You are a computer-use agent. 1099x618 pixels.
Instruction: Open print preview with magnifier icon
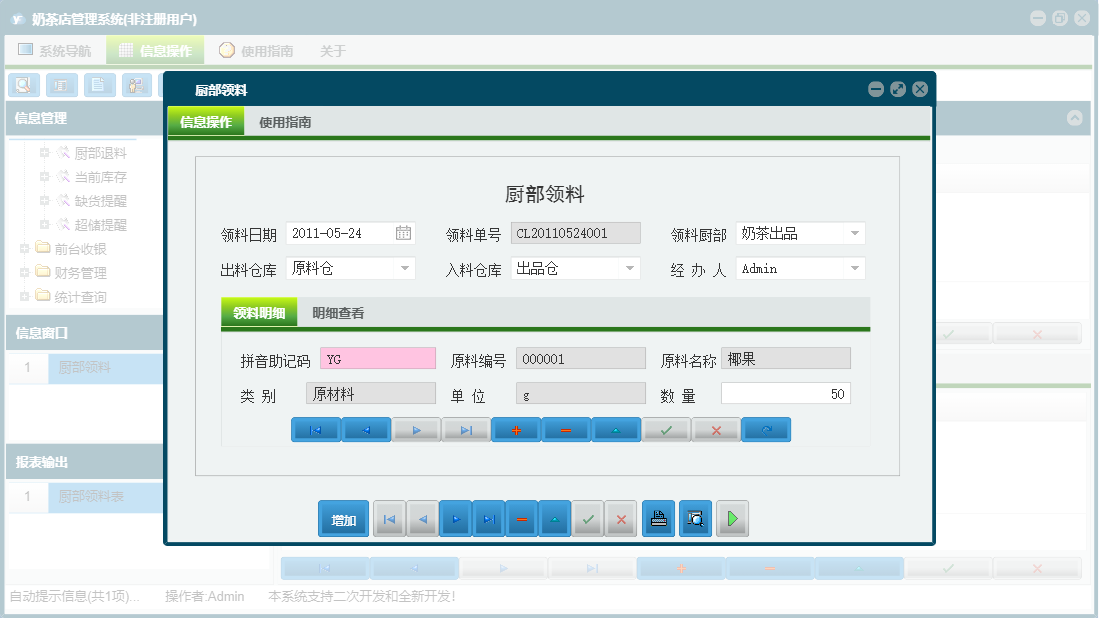[x=695, y=518]
